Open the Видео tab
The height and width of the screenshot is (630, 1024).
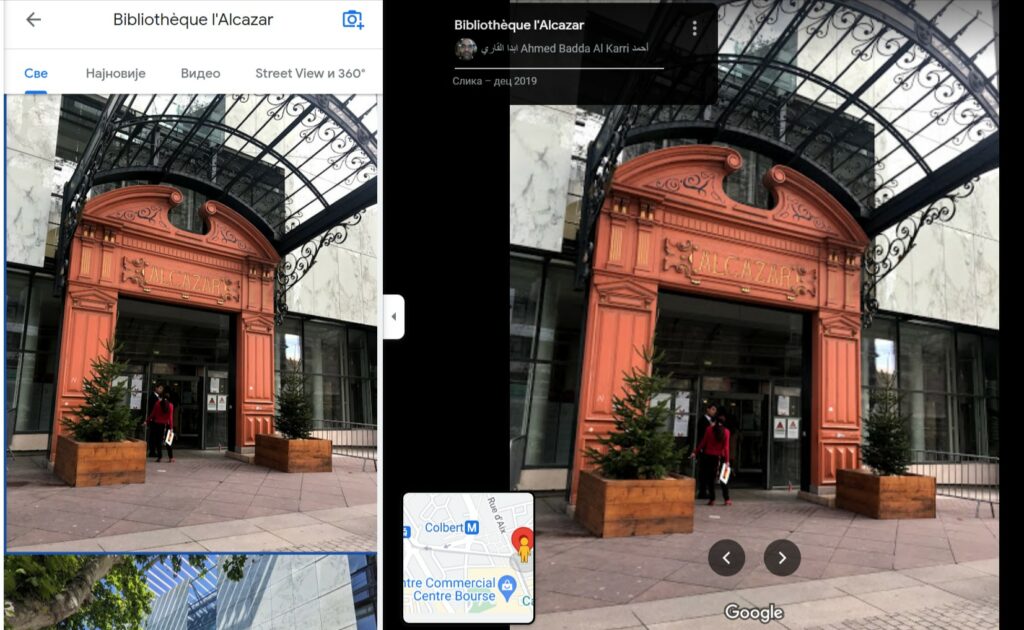coord(200,73)
